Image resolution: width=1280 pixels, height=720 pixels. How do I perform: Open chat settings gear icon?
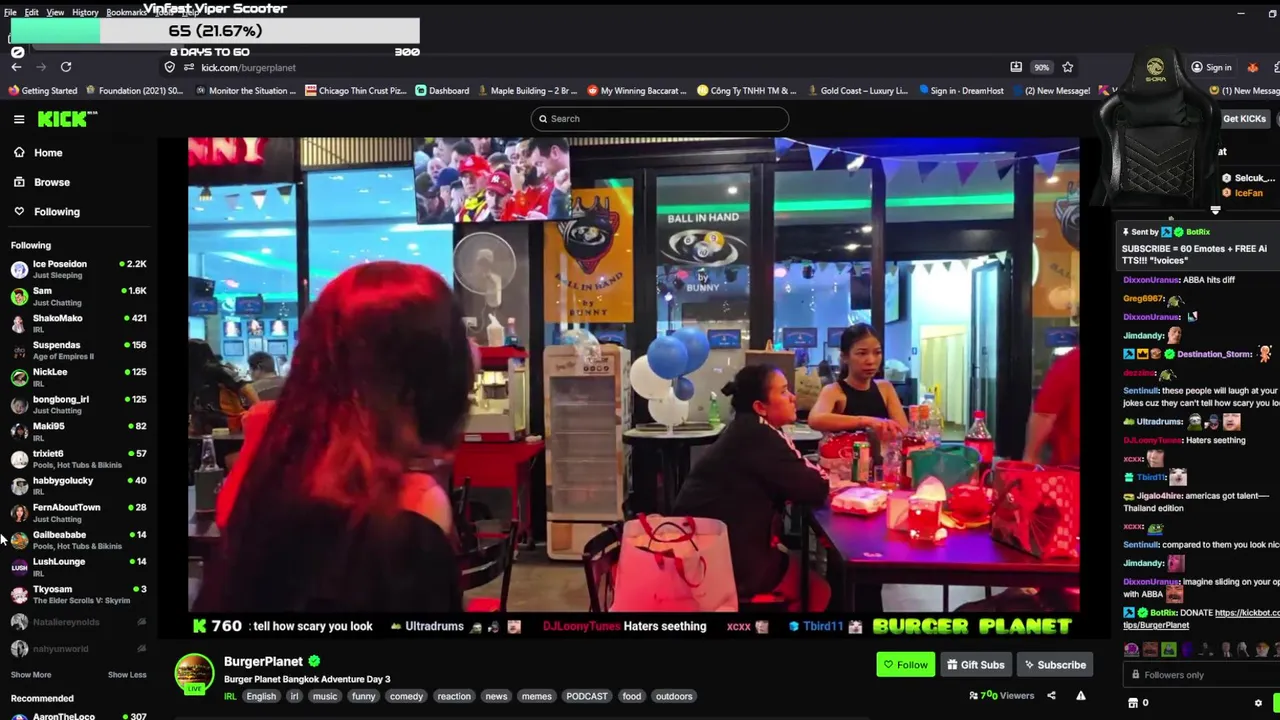1259,703
